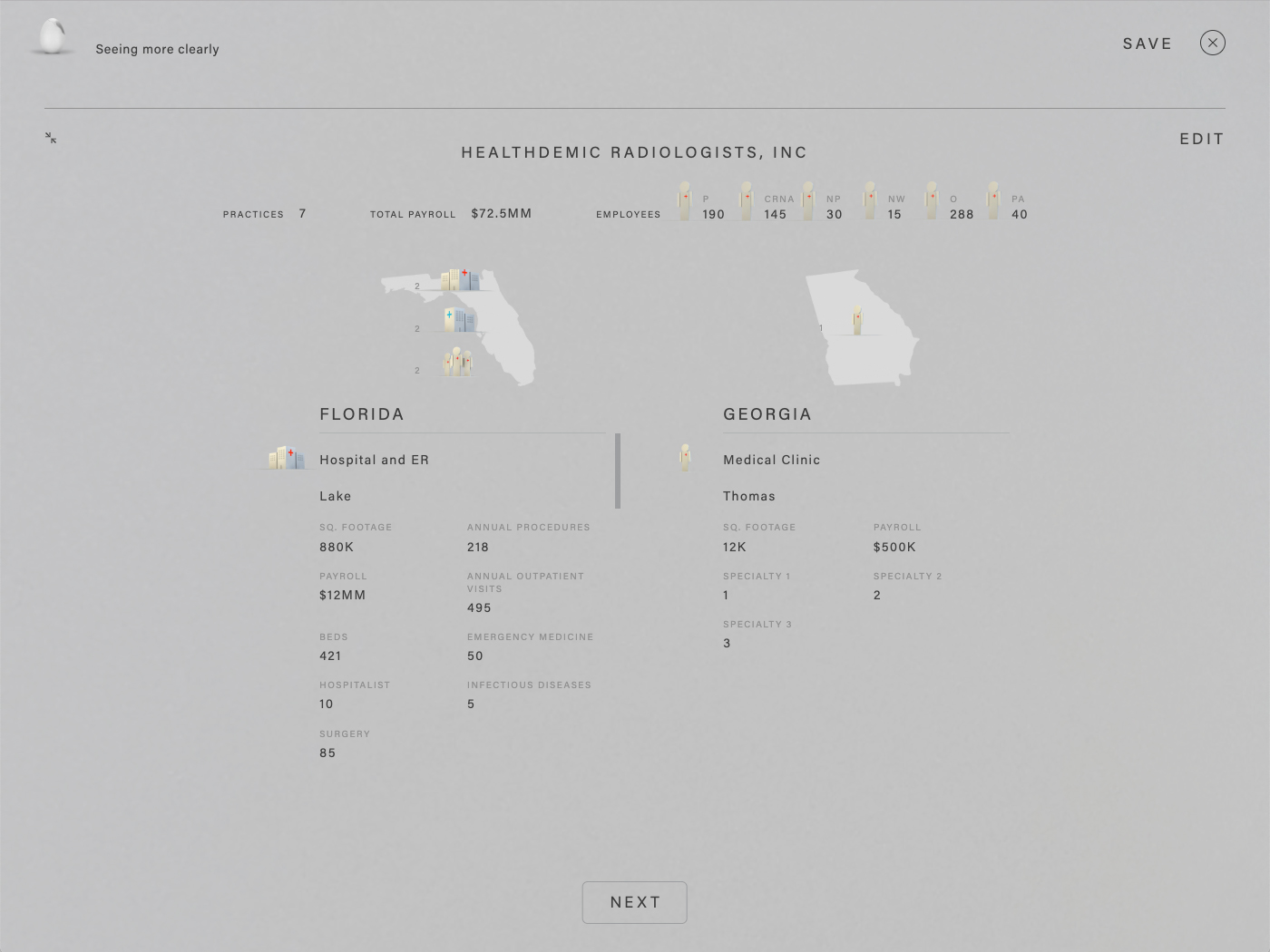Click the annual outpatient visits value 495
1270x952 pixels.
click(x=479, y=607)
